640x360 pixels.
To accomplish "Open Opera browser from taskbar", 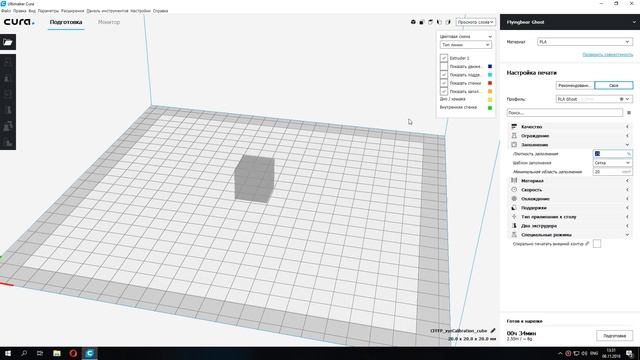I will pyautogui.click(x=73, y=353).
